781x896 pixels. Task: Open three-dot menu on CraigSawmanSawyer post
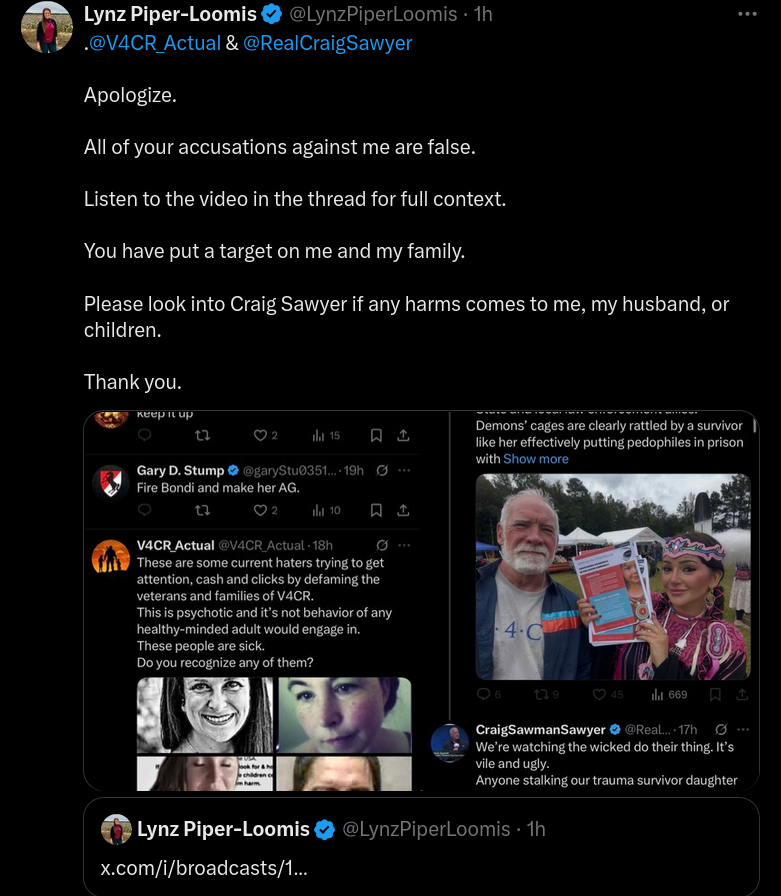pyautogui.click(x=743, y=729)
